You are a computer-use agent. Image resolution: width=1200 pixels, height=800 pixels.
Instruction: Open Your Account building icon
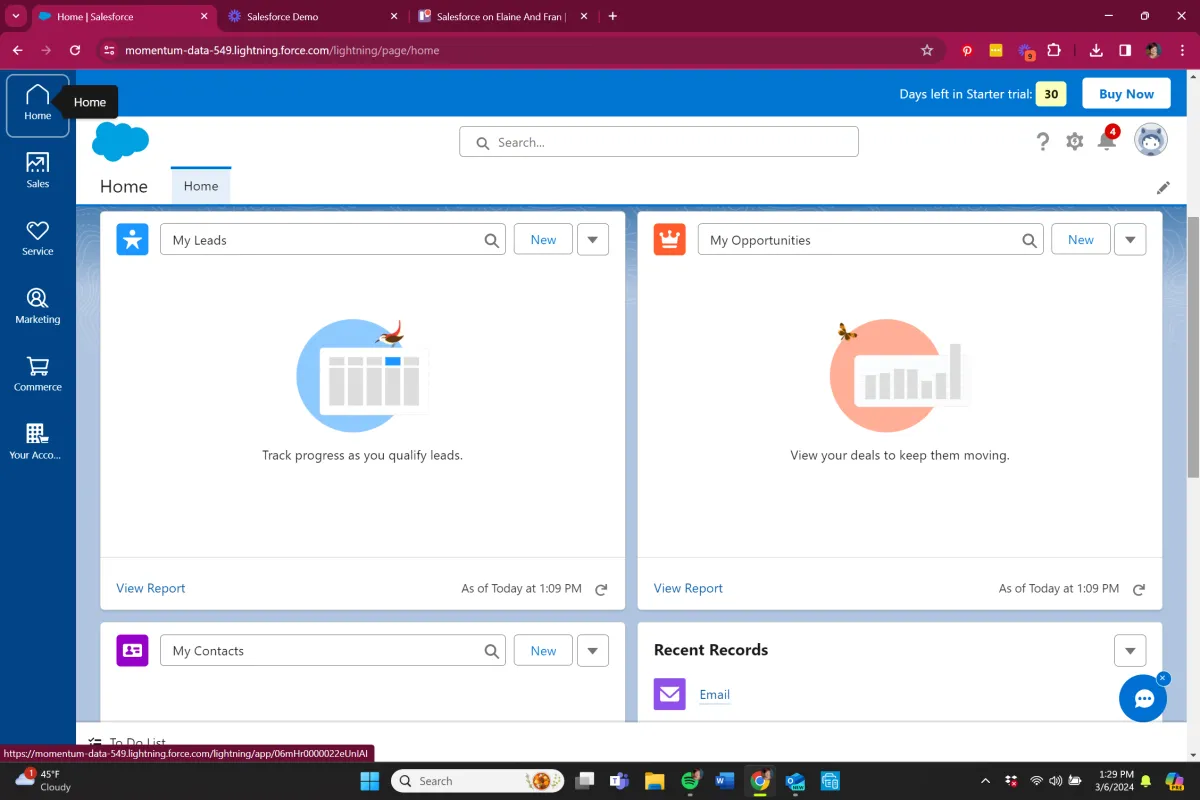(x=37, y=441)
